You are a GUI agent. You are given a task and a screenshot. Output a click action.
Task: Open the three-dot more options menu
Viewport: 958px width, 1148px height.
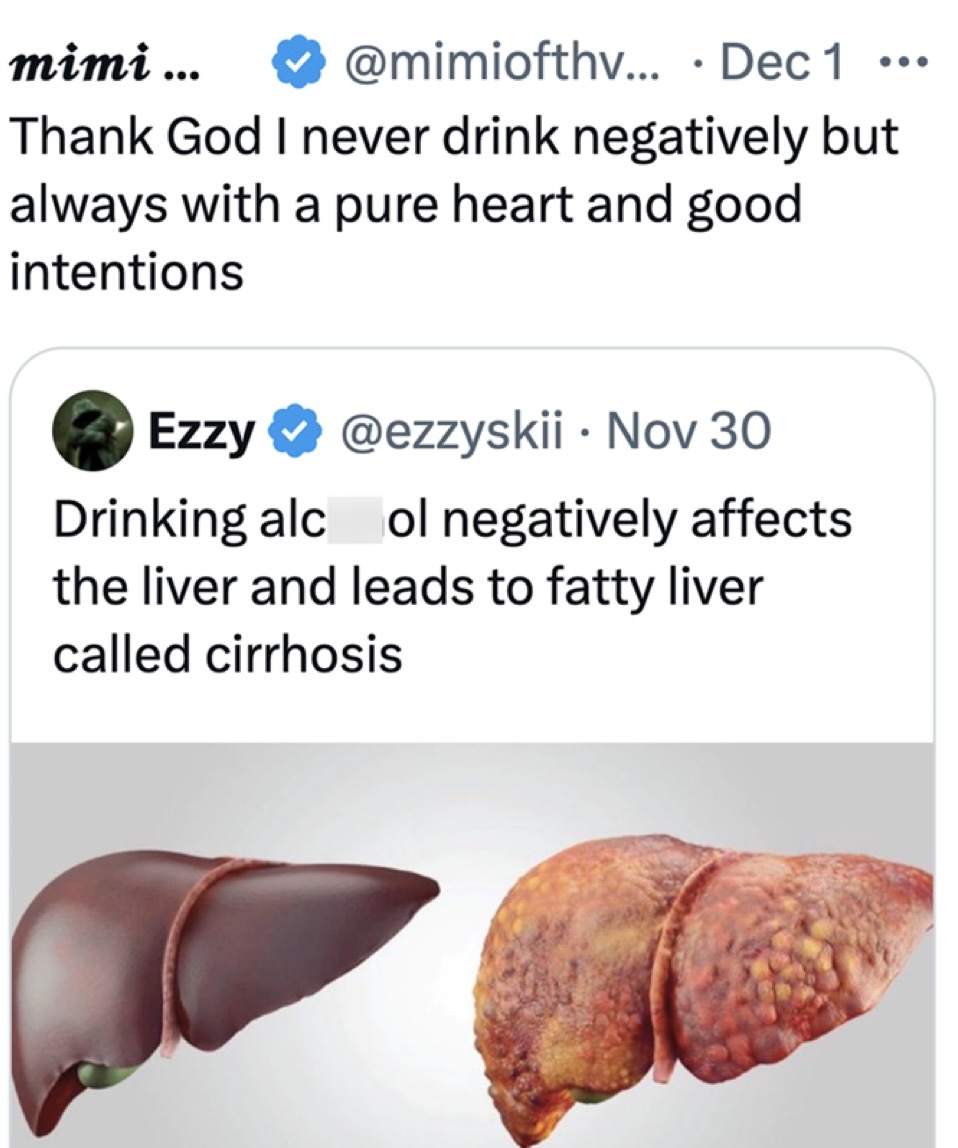pos(906,65)
